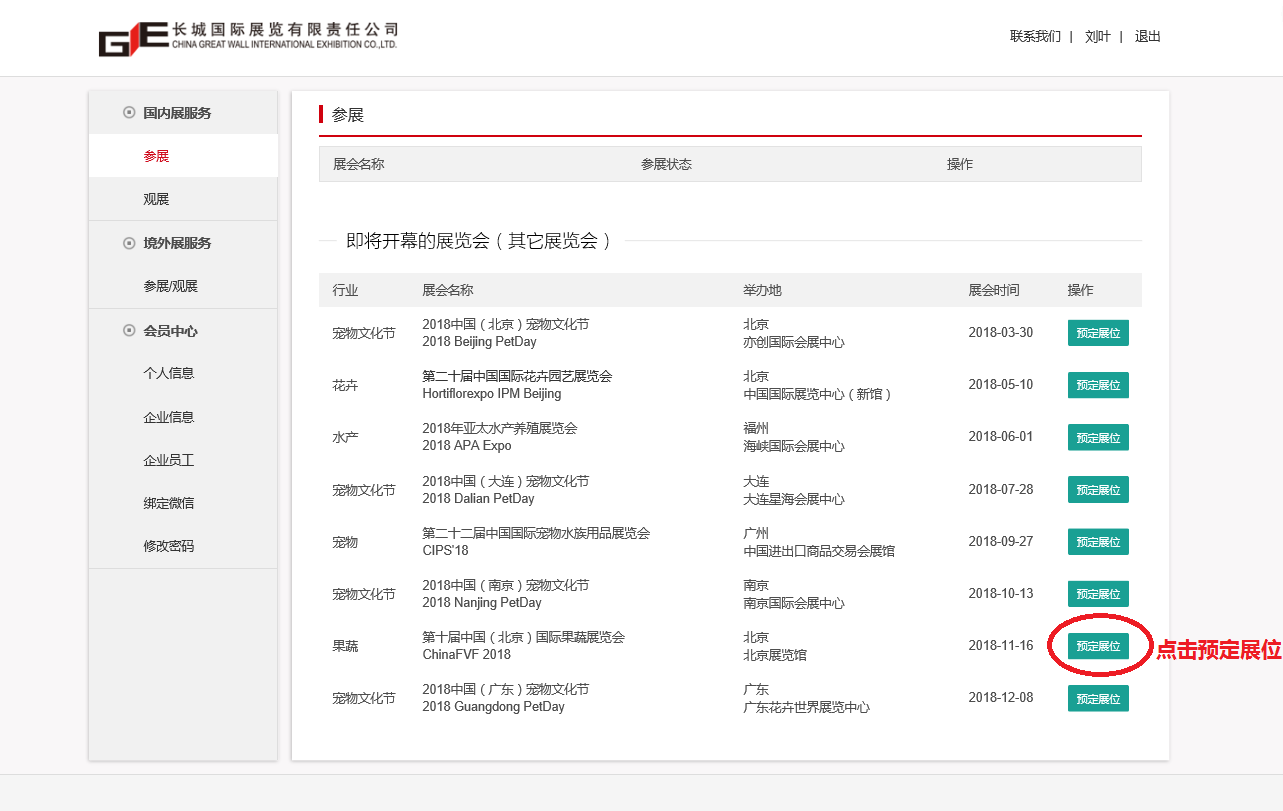Image resolution: width=1283 pixels, height=811 pixels.
Task: Click 2018中国（大连）宠物文化节 name
Action: (x=506, y=481)
